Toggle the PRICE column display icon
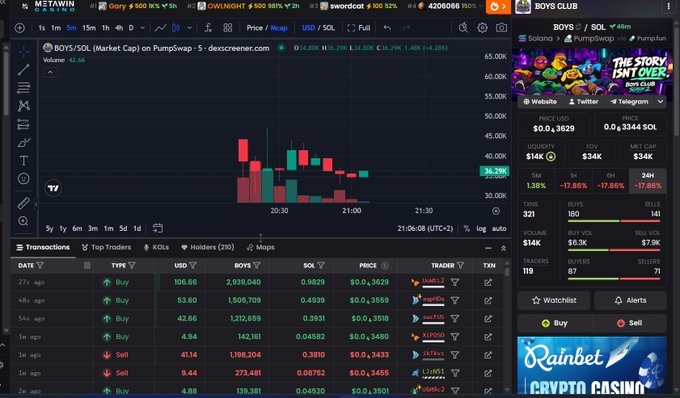Screen dimensions: 680x398 click(385, 265)
